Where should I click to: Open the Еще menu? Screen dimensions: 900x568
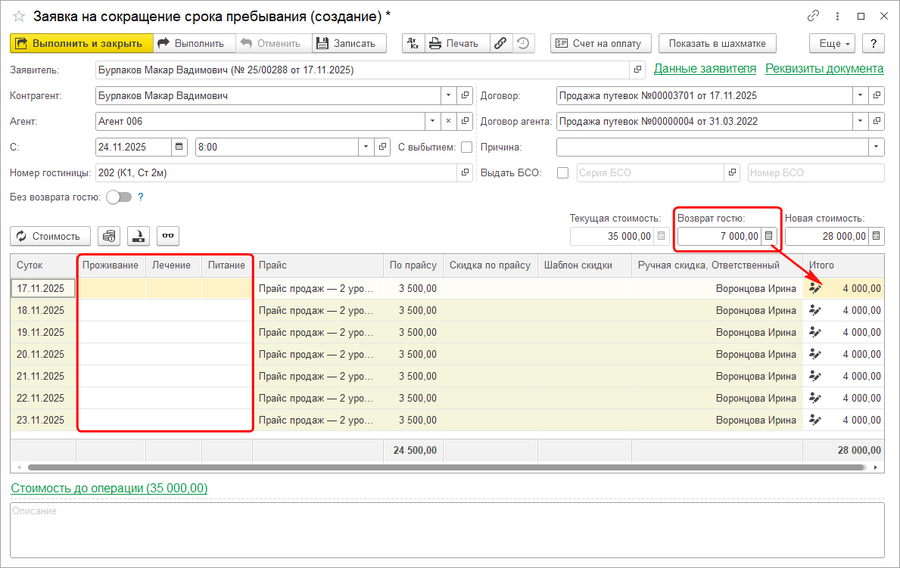[834, 43]
